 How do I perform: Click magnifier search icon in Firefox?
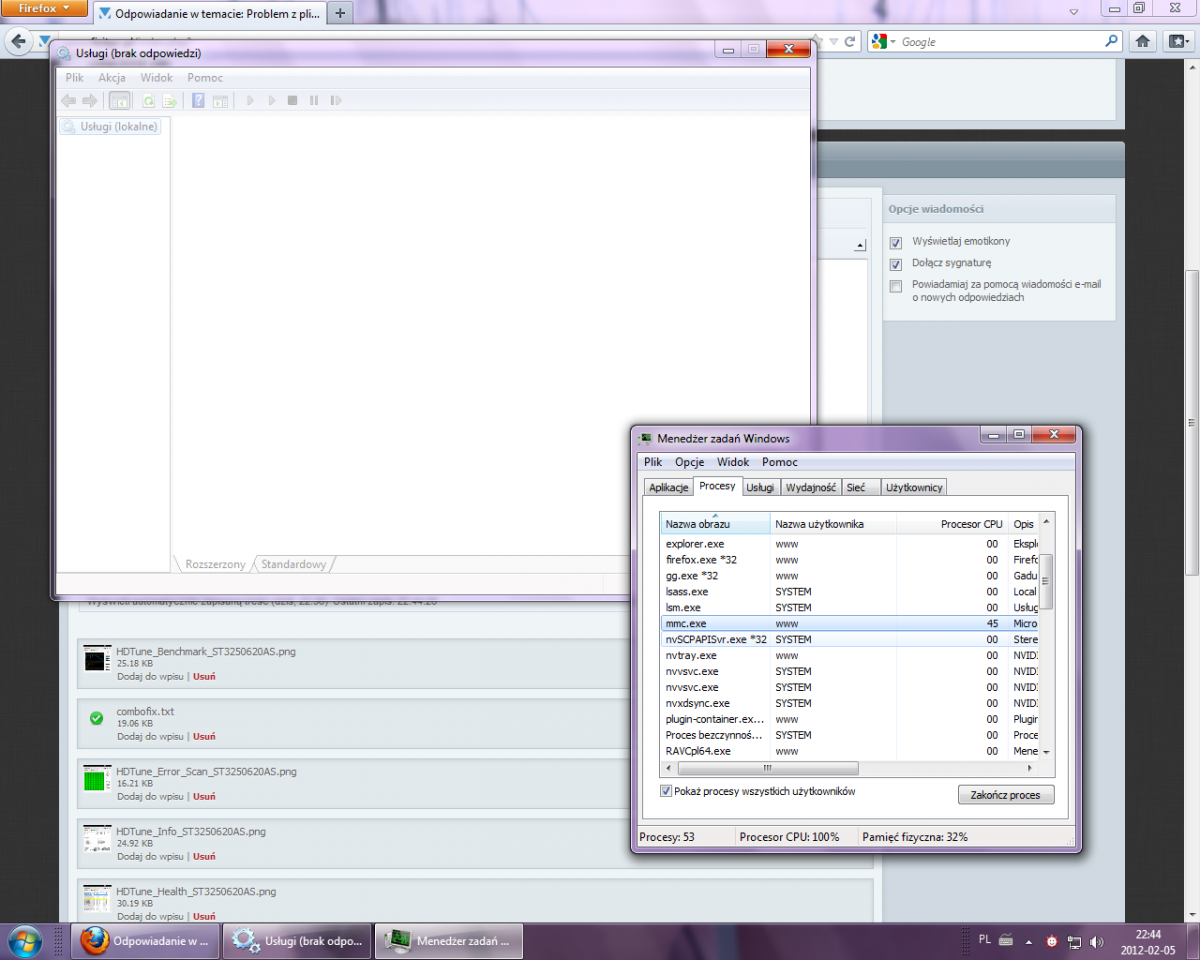tap(1111, 42)
